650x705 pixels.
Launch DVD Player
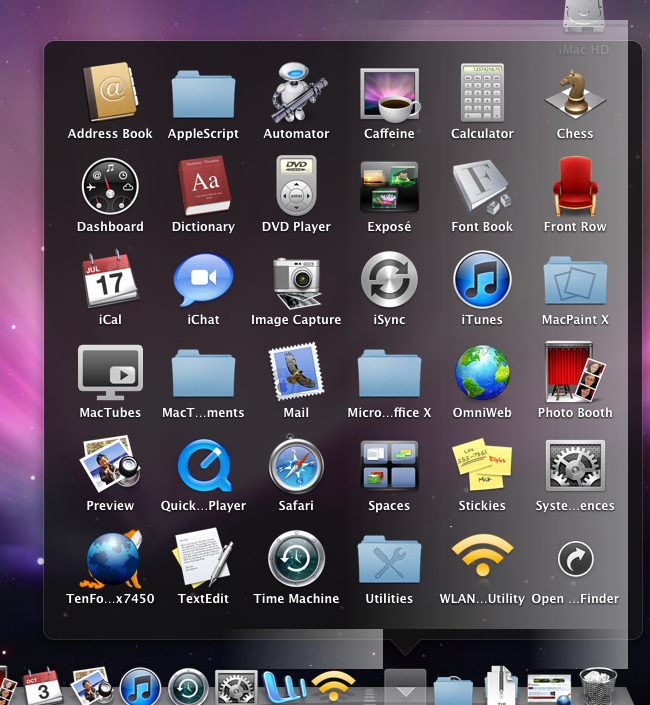point(297,185)
